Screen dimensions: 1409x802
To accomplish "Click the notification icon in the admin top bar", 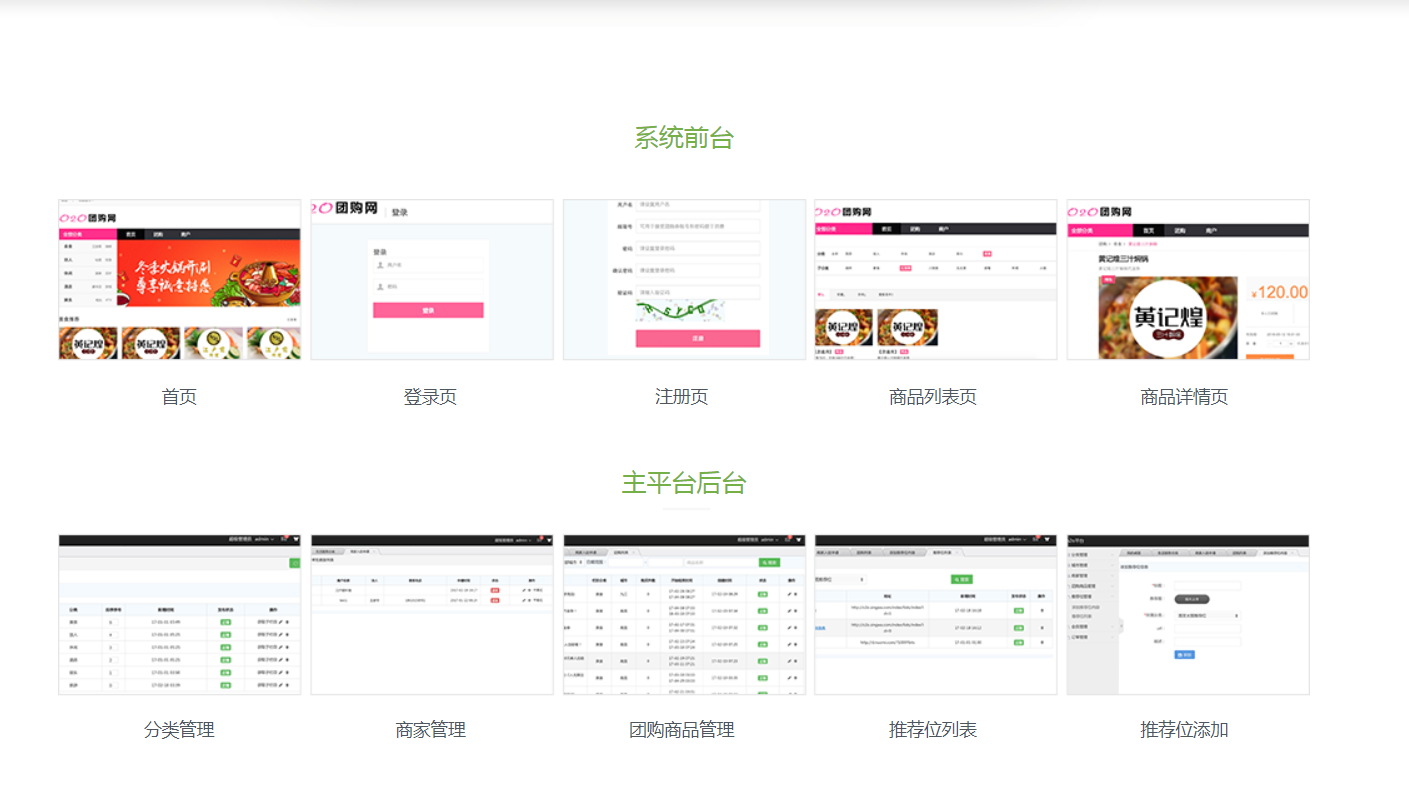I will (x=284, y=539).
